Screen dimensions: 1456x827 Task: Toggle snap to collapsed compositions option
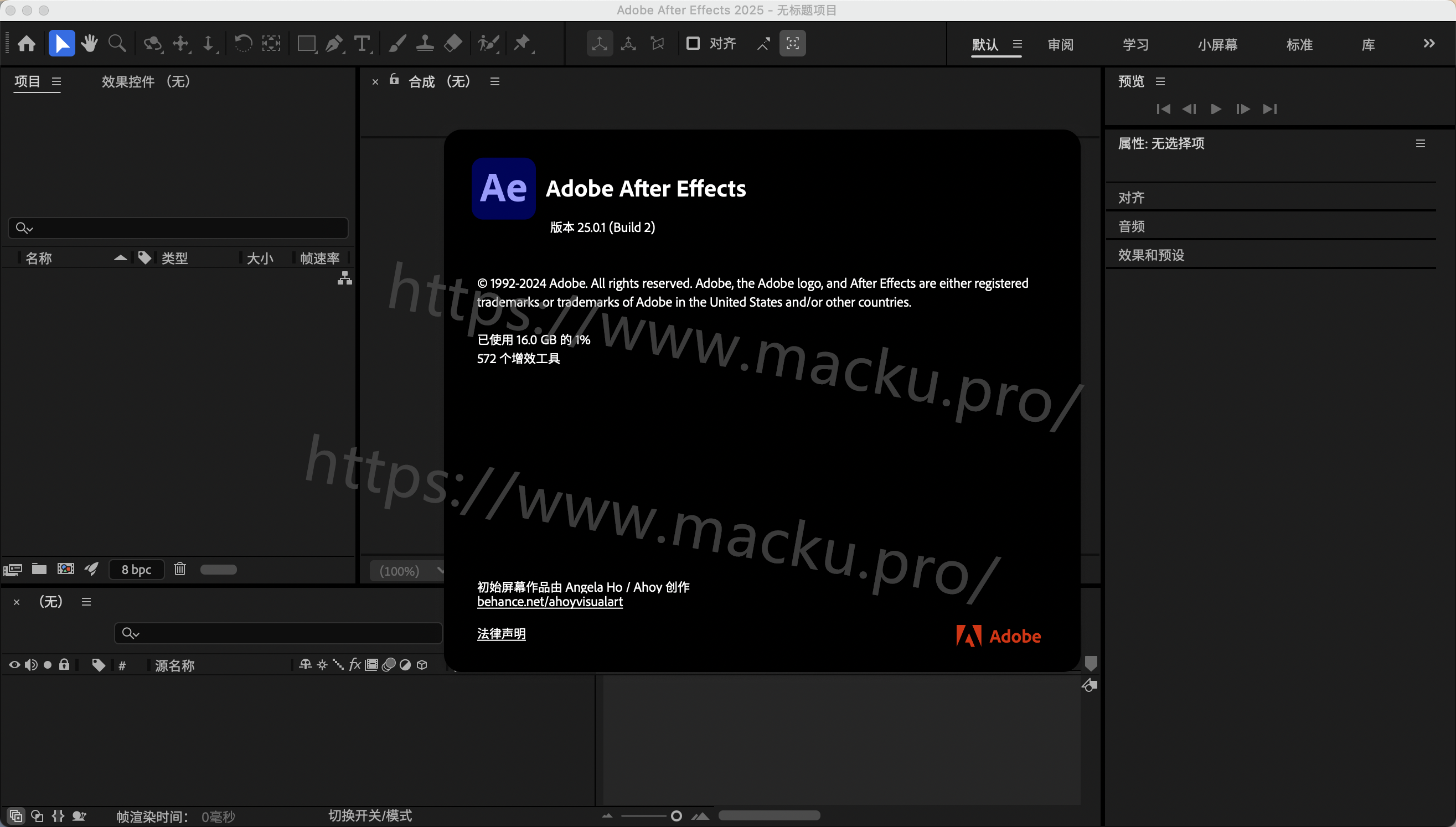point(792,44)
